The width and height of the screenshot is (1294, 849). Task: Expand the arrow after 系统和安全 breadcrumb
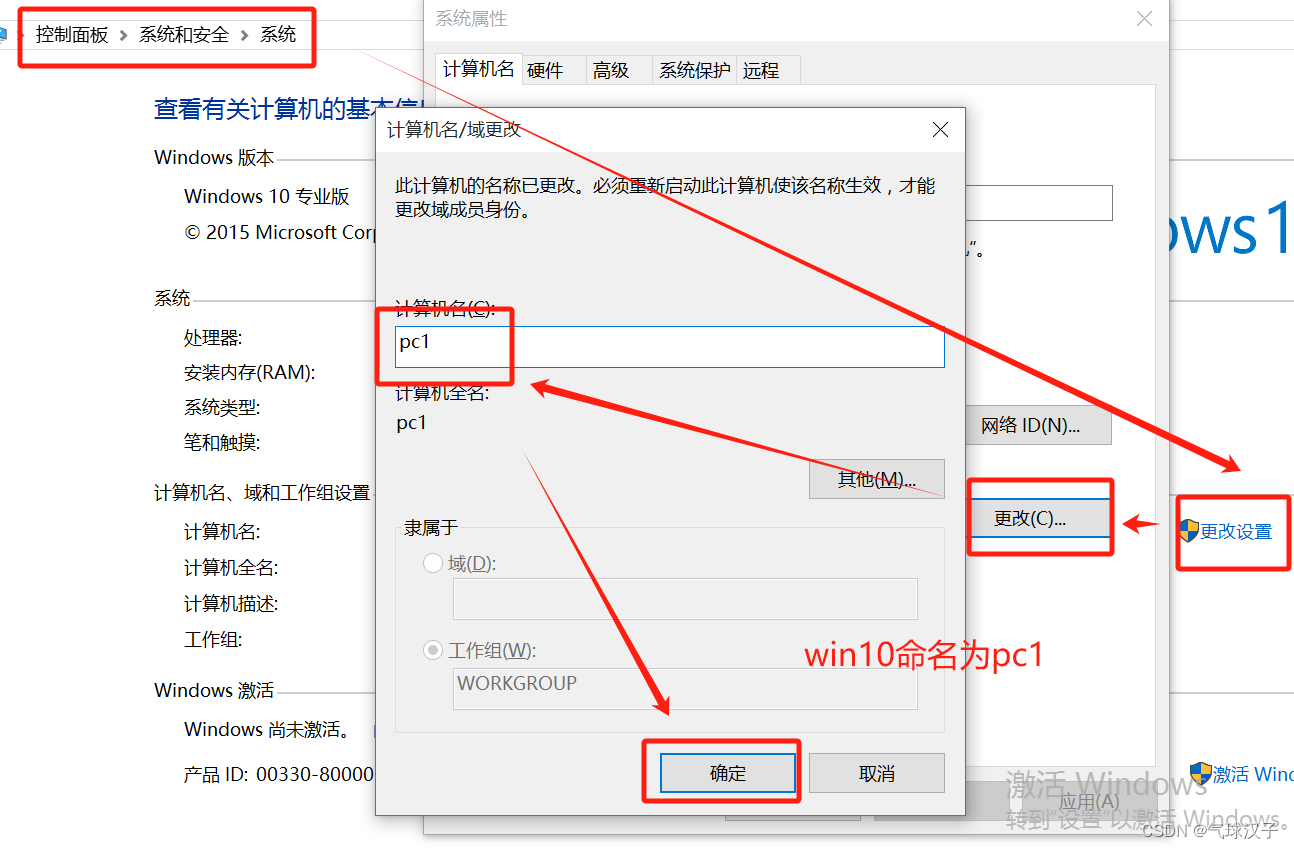tap(245, 35)
